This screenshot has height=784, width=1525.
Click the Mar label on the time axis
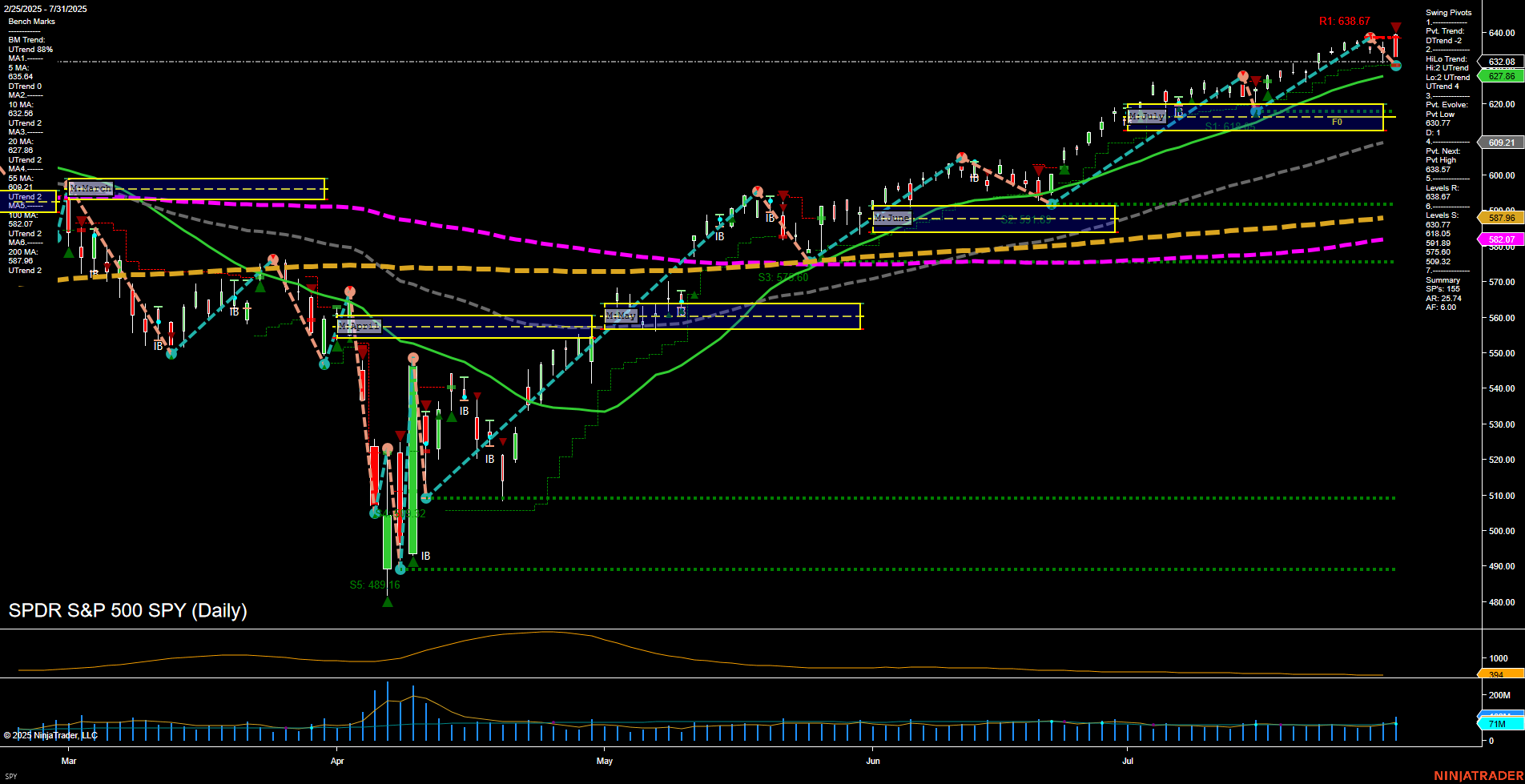coord(69,761)
